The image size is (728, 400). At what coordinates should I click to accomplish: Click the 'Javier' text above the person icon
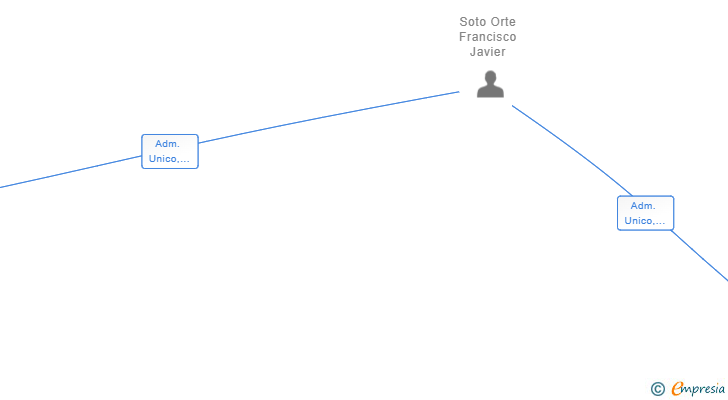pos(488,52)
